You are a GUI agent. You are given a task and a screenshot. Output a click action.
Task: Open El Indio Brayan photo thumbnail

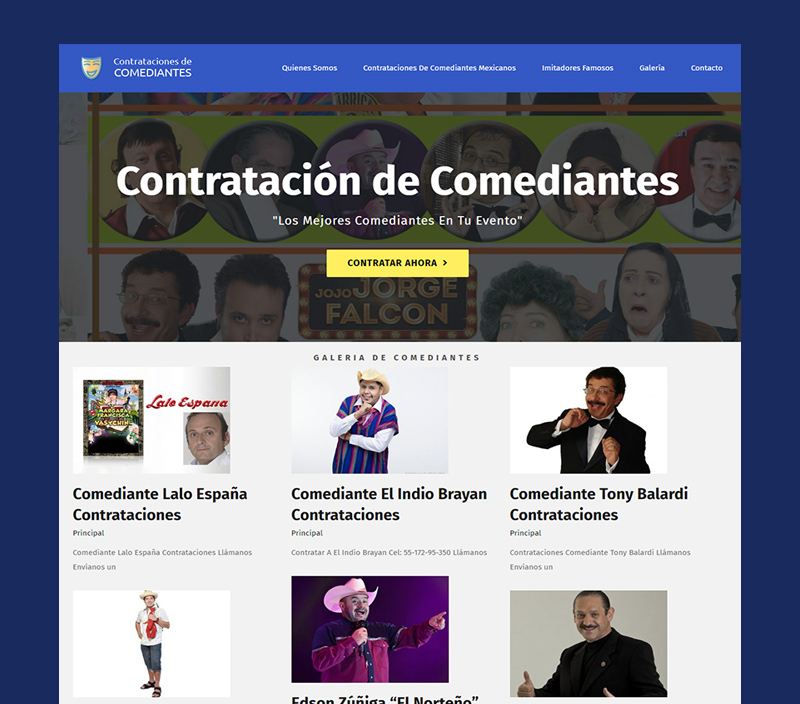(x=370, y=420)
